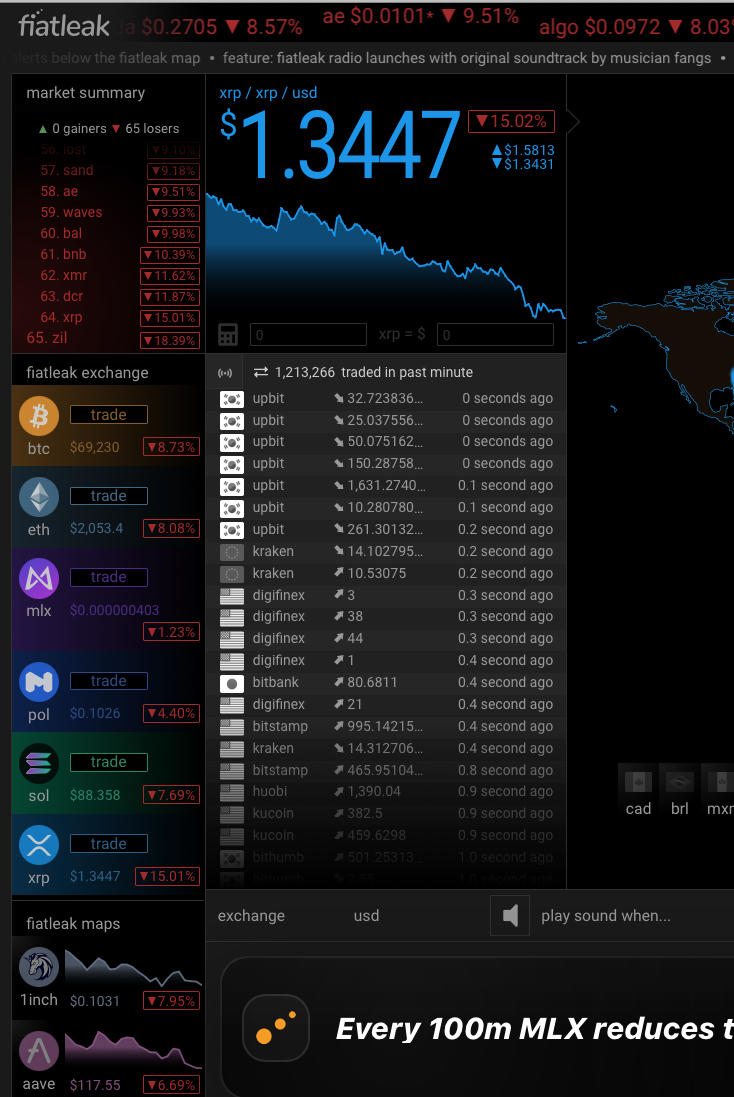Click the huobi 1,390.04 trade row
Image resolution: width=734 pixels, height=1097 pixels.
(386, 792)
